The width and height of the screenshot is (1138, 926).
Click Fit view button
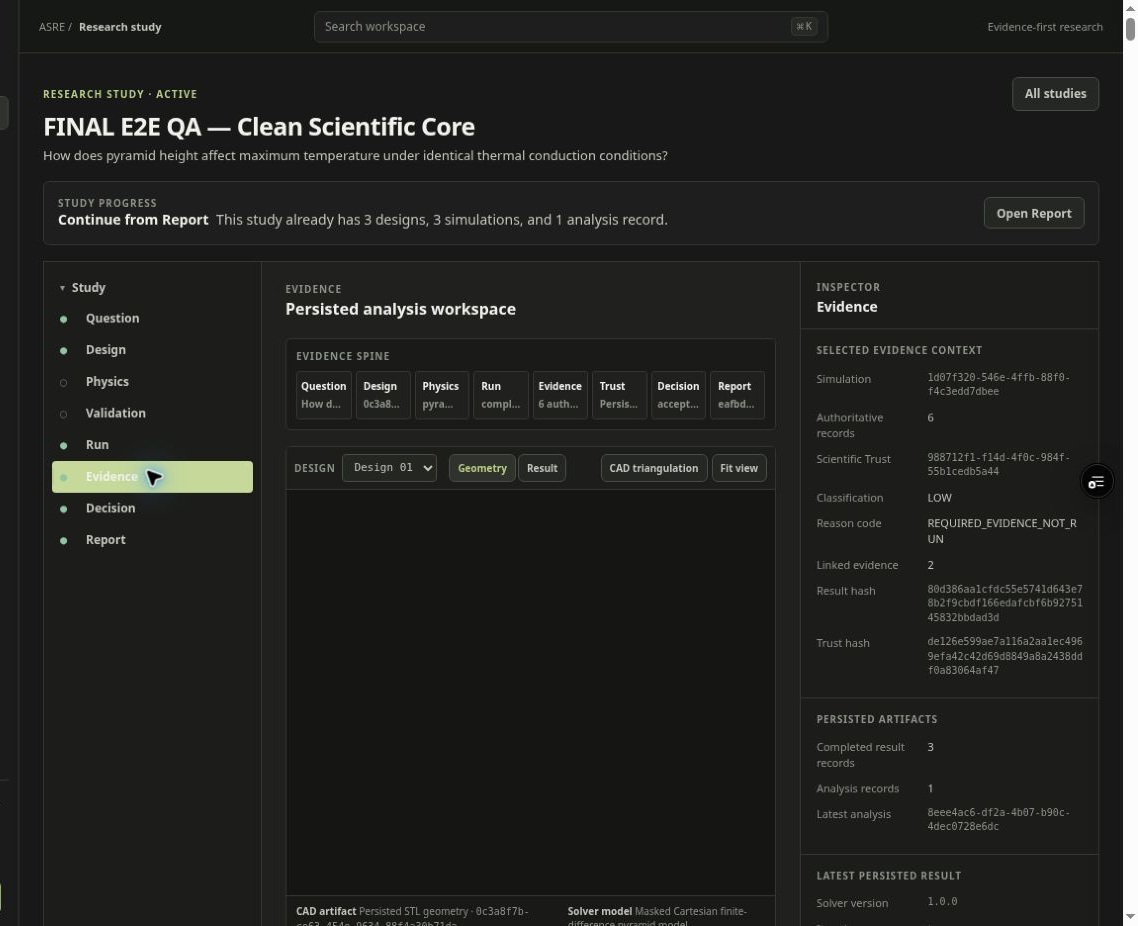(x=738, y=468)
